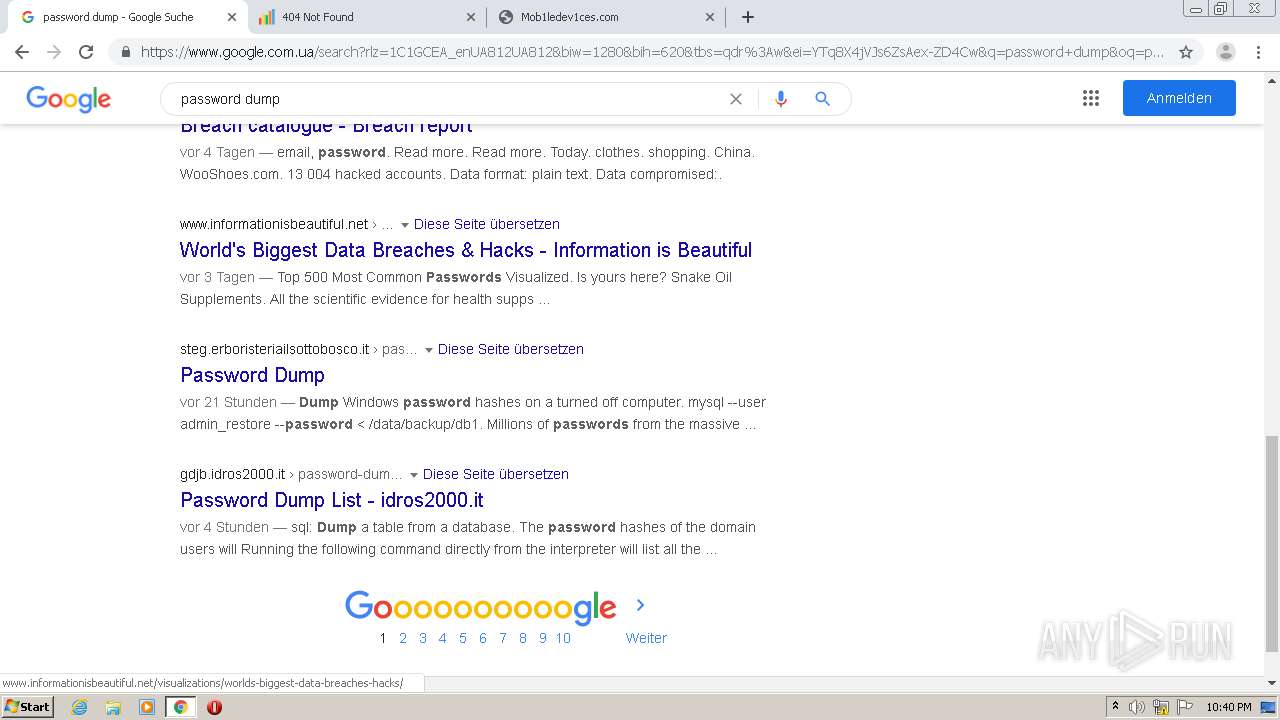Show hidden tray icons arrow
Viewport: 1280px width, 720px height.
click(x=1115, y=707)
